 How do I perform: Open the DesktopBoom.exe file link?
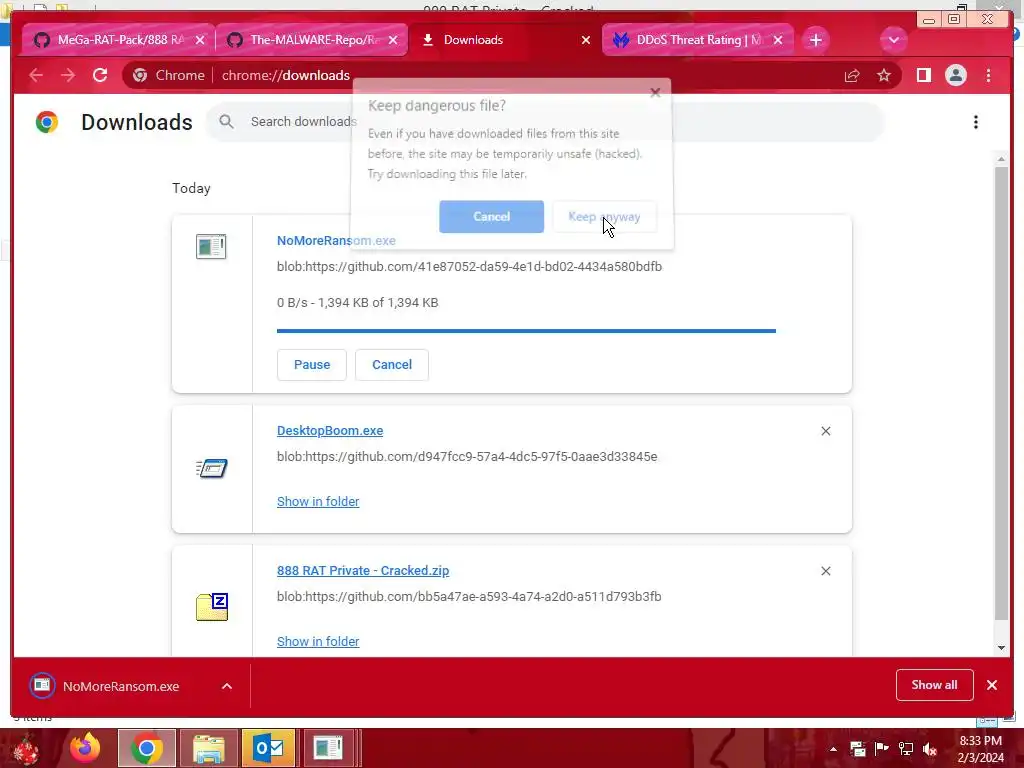pyautogui.click(x=330, y=430)
